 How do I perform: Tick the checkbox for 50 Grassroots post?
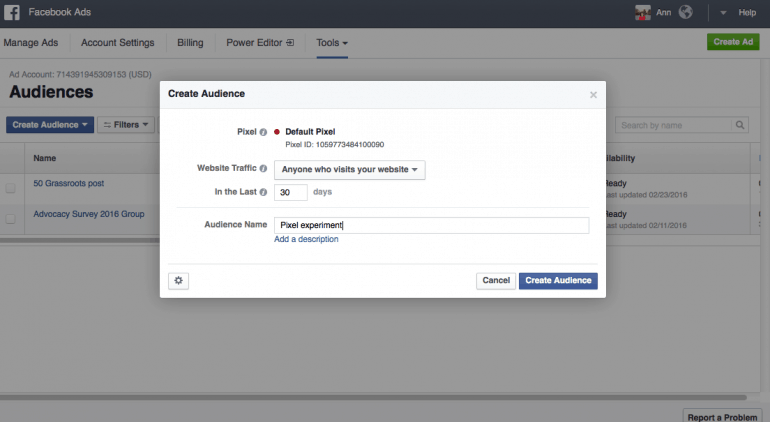point(10,188)
